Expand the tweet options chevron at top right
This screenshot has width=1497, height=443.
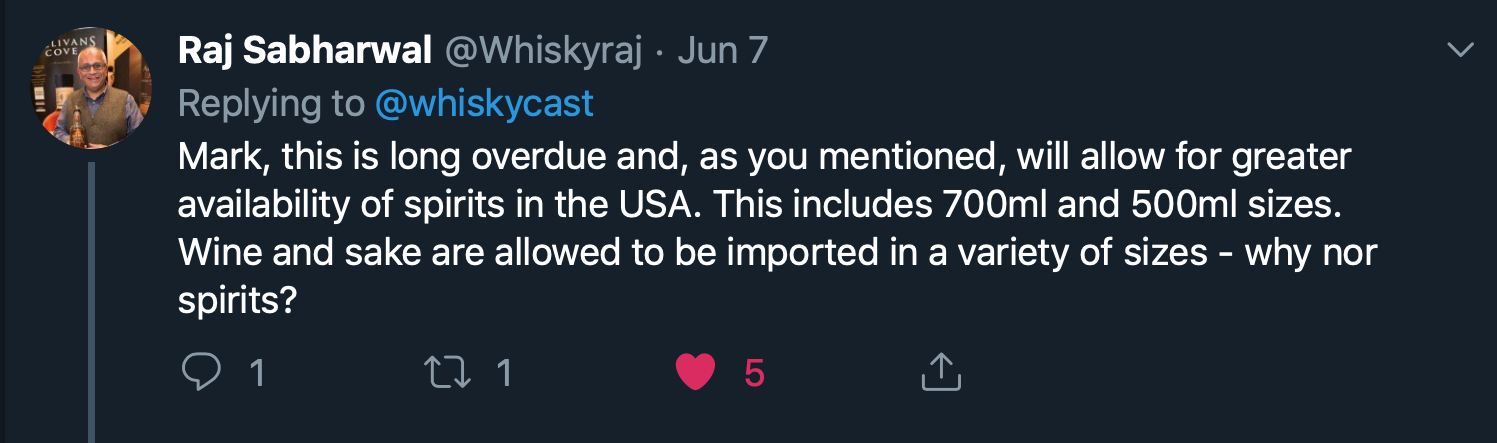click(1461, 50)
